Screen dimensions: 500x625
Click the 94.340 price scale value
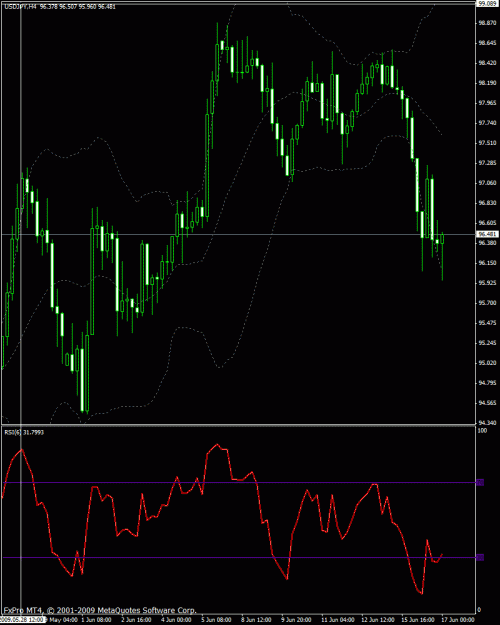click(x=487, y=423)
